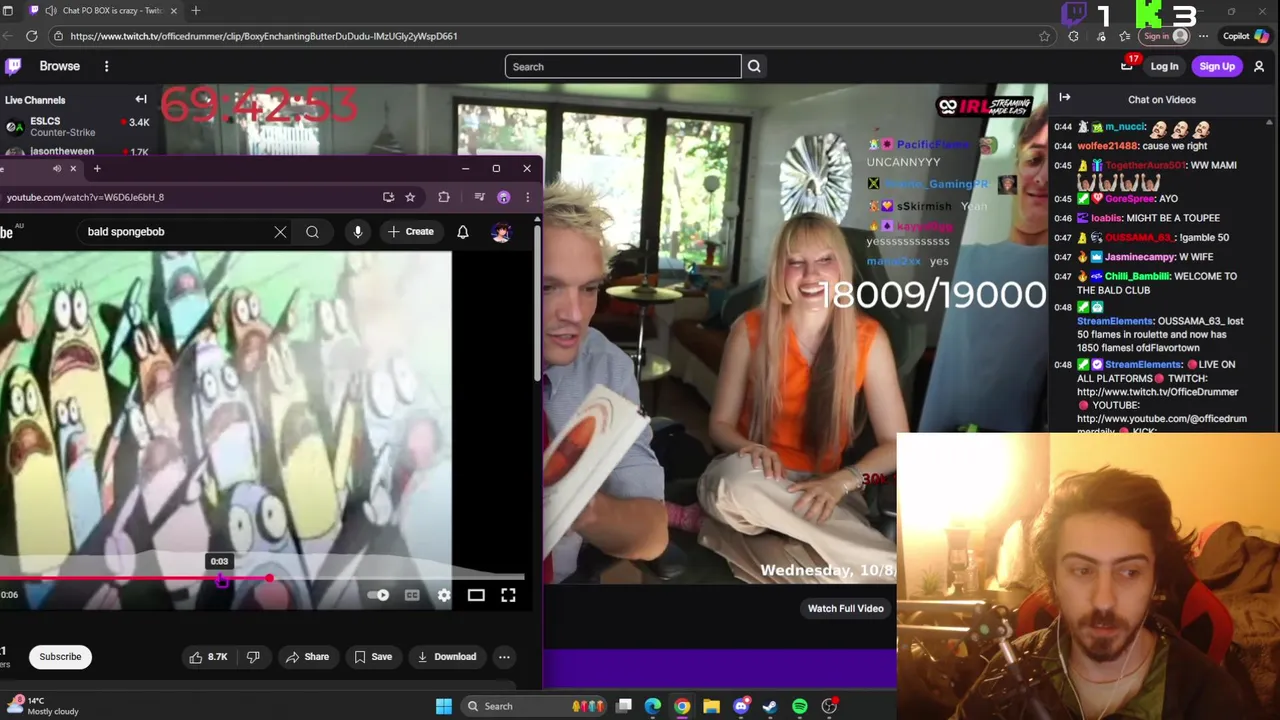Click the Edge tab actions icon
This screenshot has height=720, width=1280.
pyautogui.click(x=8, y=10)
